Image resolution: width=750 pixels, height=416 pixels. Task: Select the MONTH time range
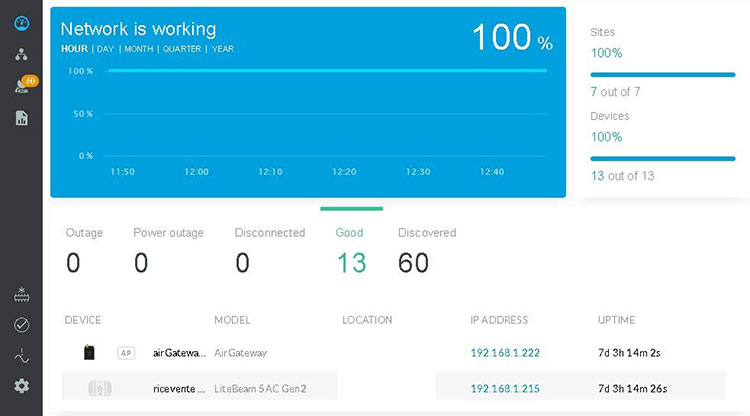pyautogui.click(x=139, y=49)
